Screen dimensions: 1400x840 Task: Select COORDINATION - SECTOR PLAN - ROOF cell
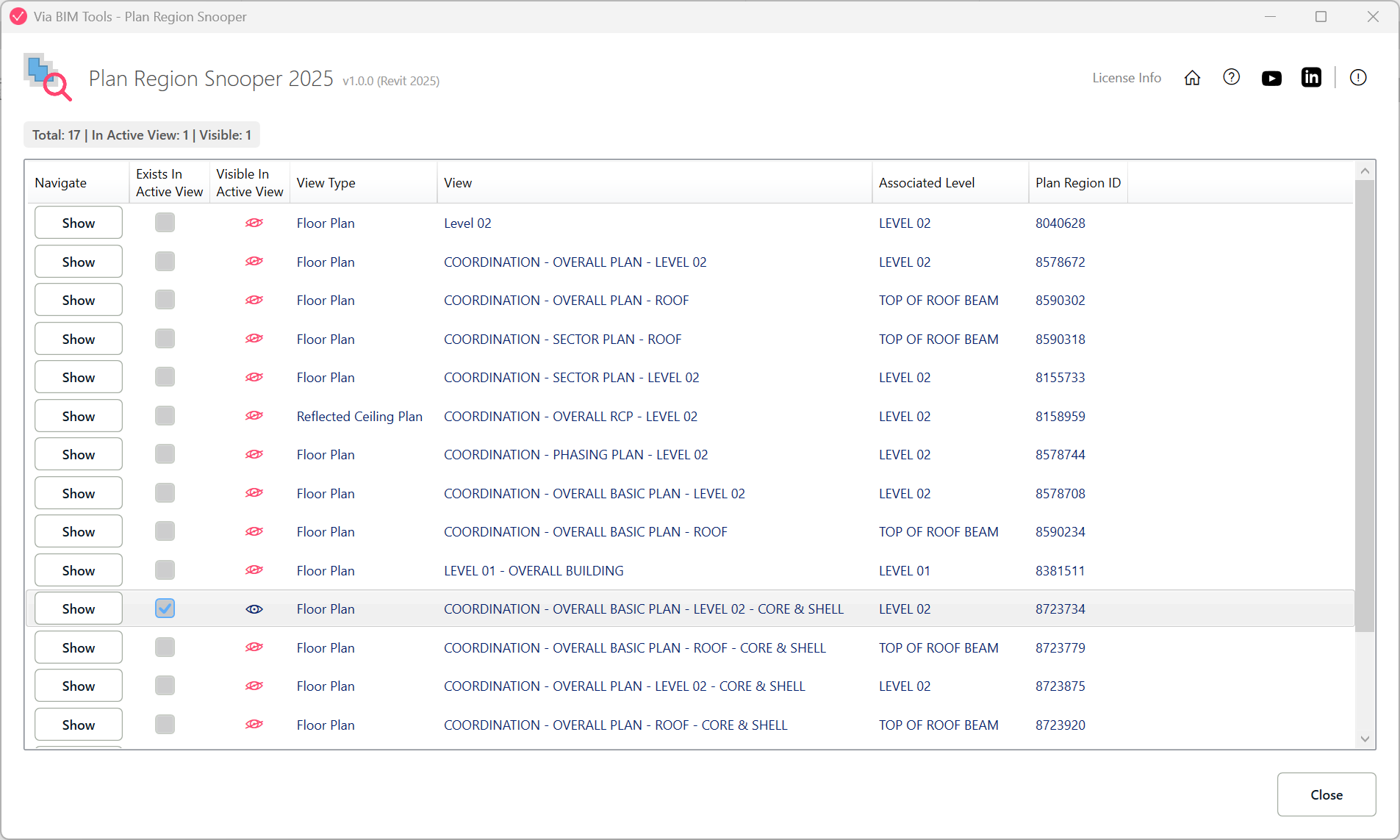tap(562, 339)
